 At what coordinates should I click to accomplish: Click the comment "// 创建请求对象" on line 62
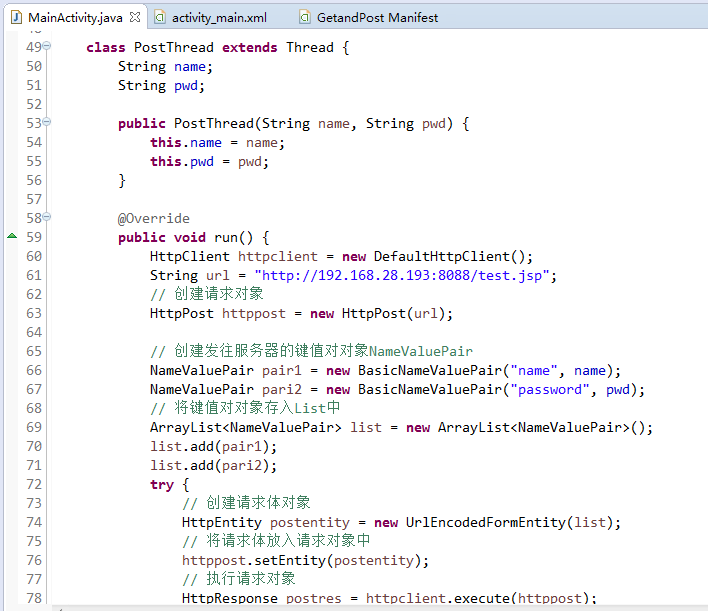tap(206, 294)
